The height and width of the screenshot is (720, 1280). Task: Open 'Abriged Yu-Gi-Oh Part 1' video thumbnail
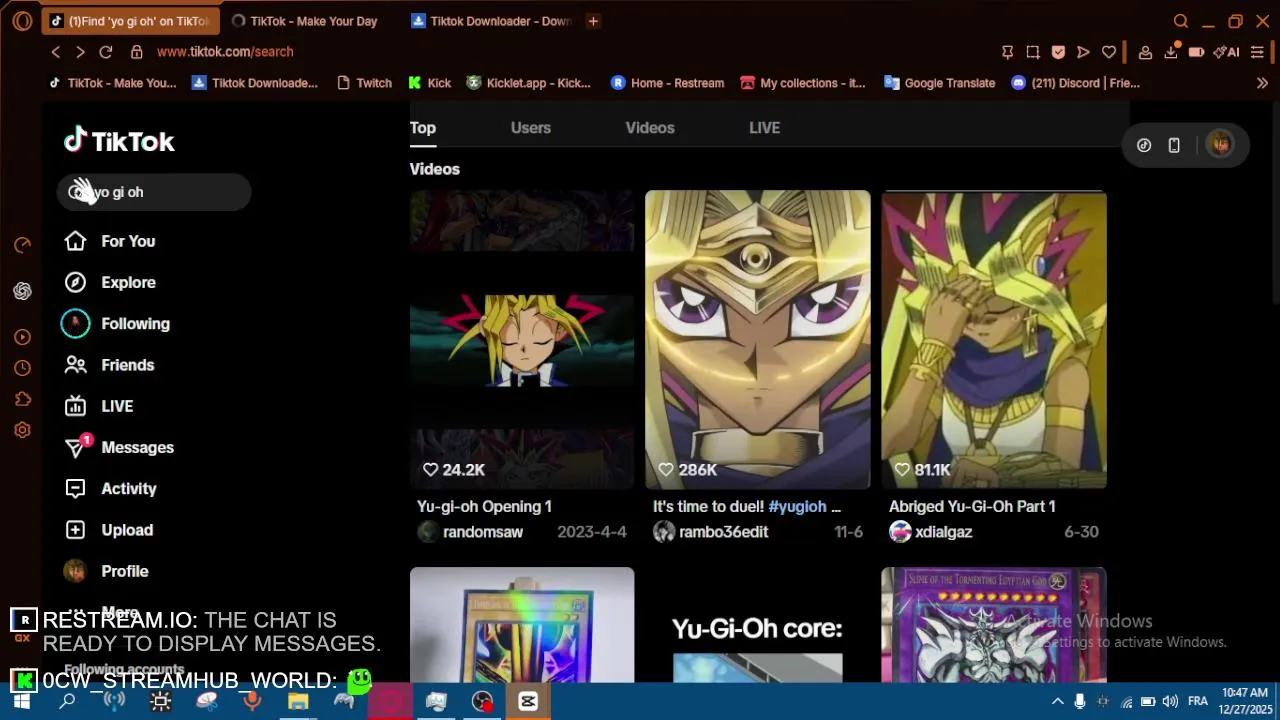(994, 339)
